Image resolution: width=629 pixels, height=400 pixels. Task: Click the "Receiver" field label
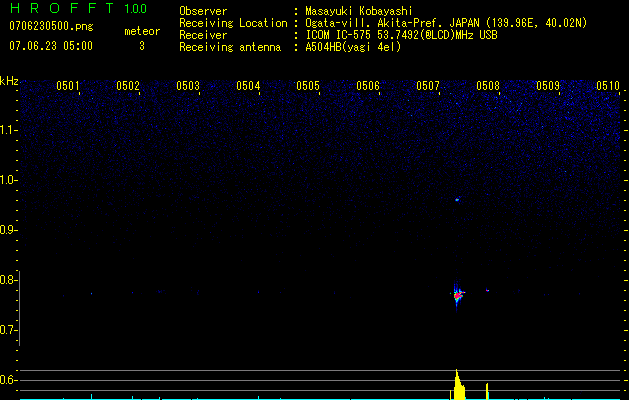tap(203, 35)
